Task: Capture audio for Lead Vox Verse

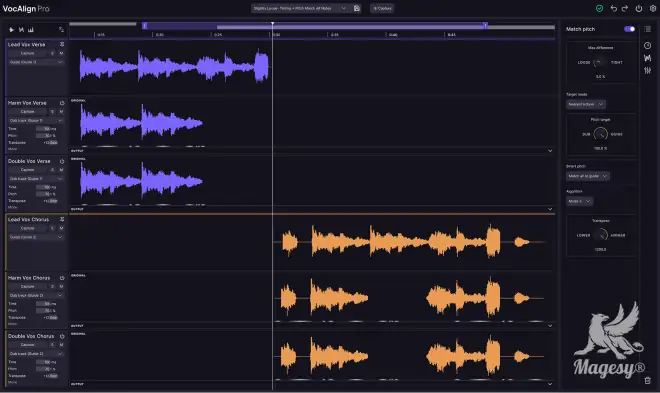Action: click(x=27, y=53)
